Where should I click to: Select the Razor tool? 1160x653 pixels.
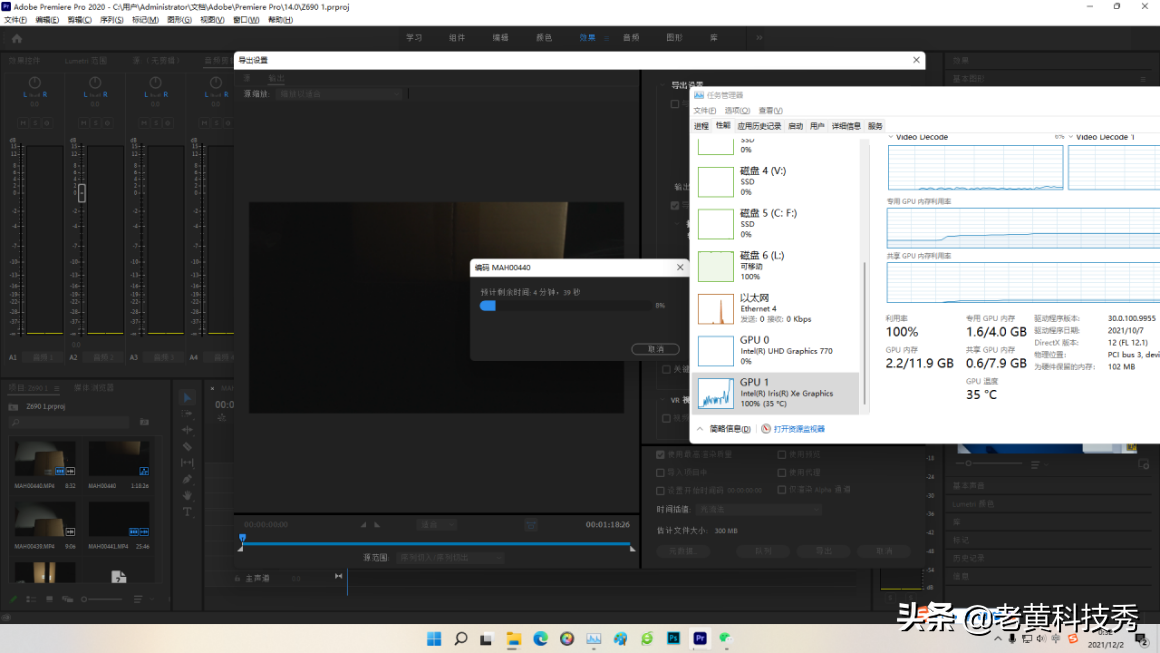click(187, 446)
